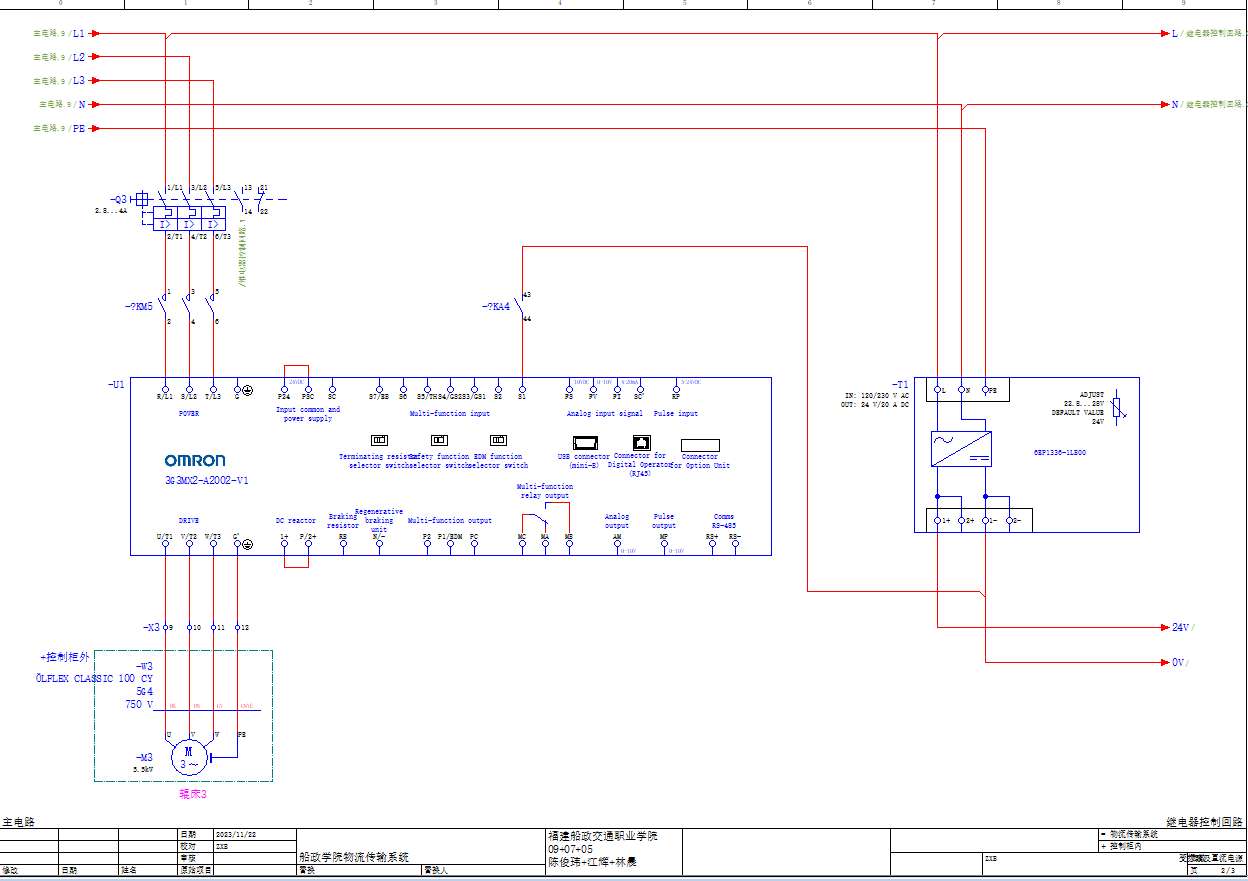
Task: Select the T1 AC/DC converter symbol
Action: click(x=960, y=449)
